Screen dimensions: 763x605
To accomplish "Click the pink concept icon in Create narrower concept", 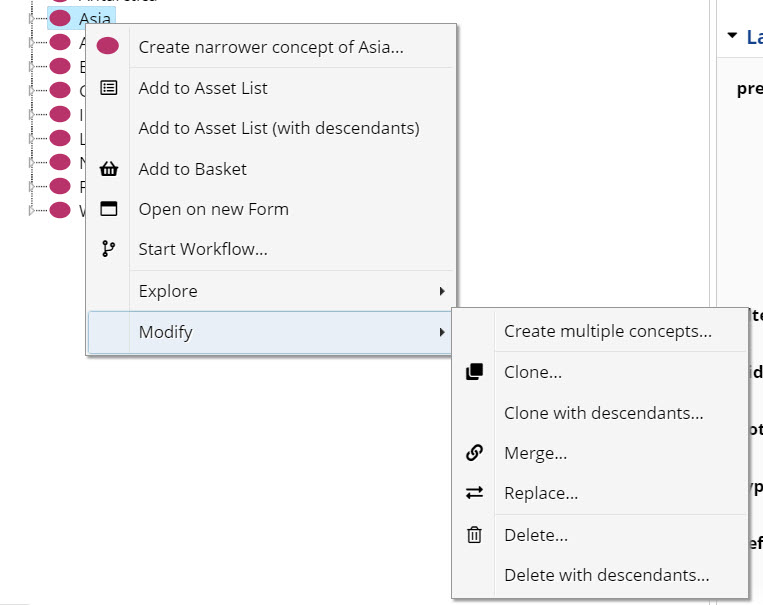I will pos(108,46).
